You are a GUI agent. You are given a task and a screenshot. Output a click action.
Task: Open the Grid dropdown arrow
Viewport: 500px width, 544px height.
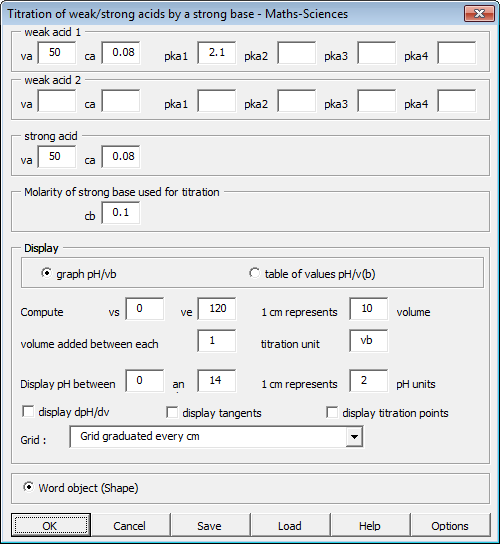(354, 437)
